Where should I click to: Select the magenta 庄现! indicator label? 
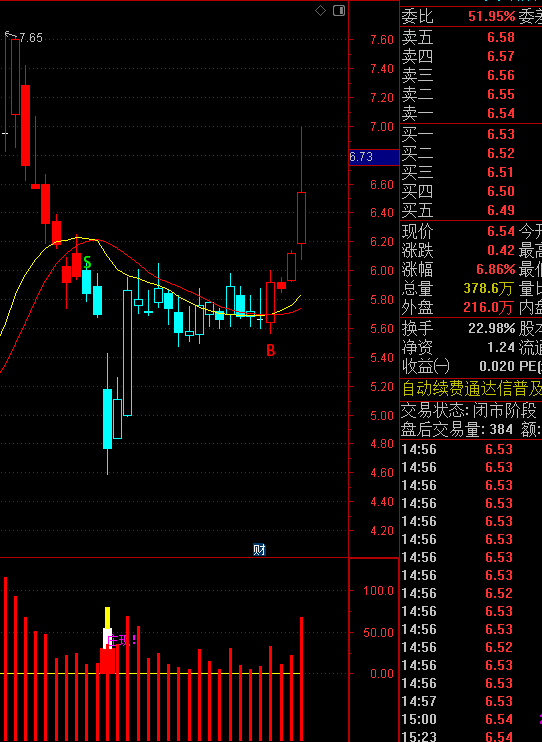click(122, 641)
